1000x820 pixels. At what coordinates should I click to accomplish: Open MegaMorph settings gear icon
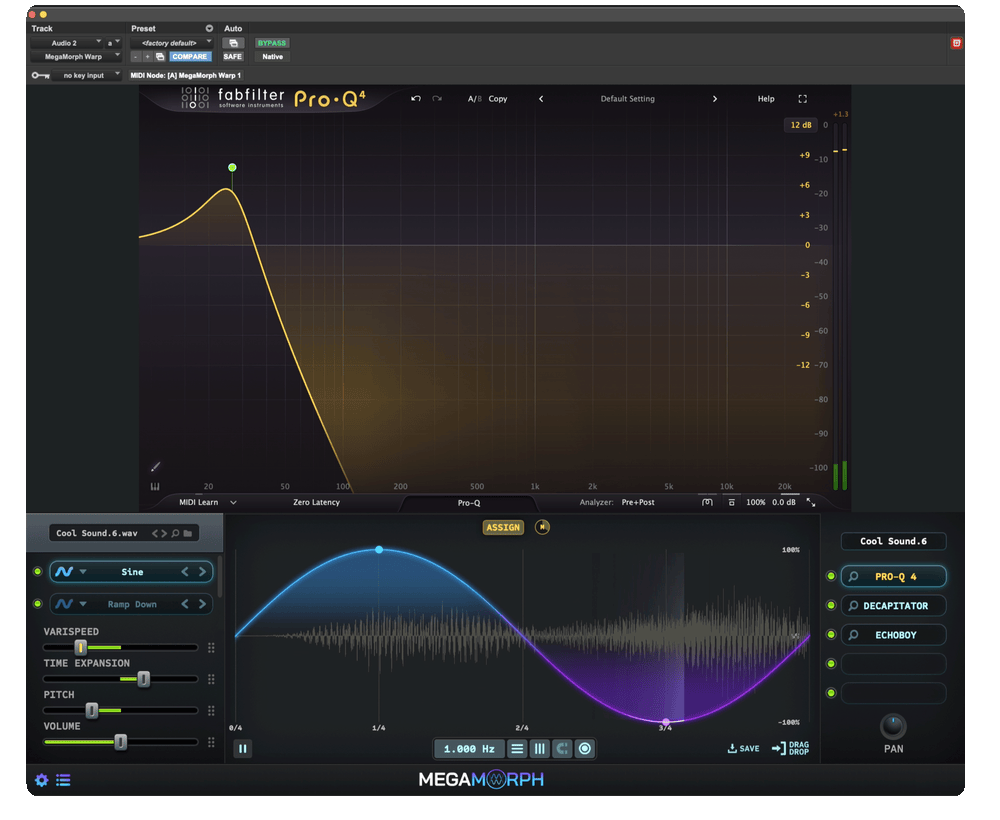pos(41,780)
